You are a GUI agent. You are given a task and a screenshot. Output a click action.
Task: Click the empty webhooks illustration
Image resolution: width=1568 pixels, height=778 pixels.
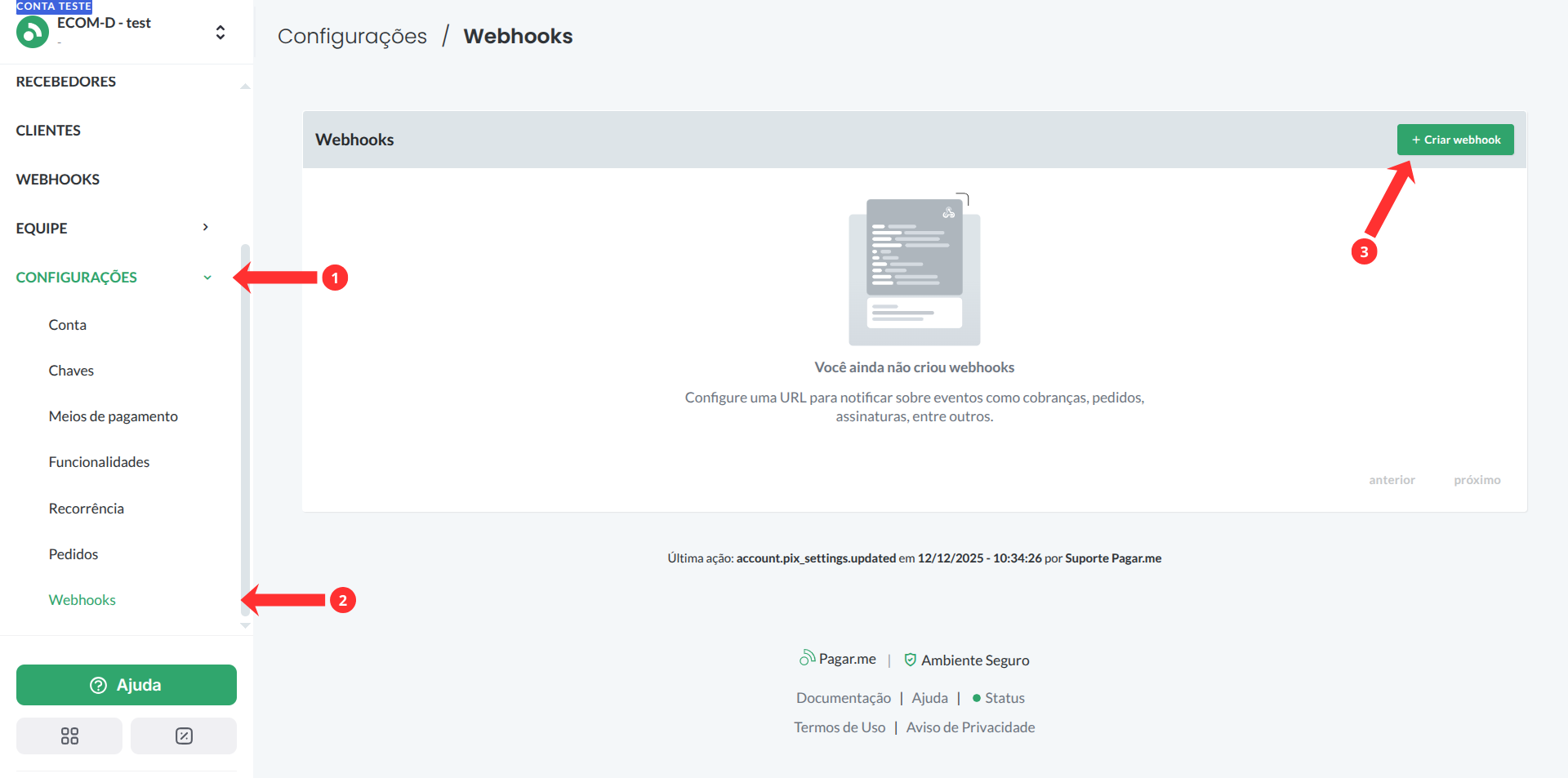click(x=914, y=271)
